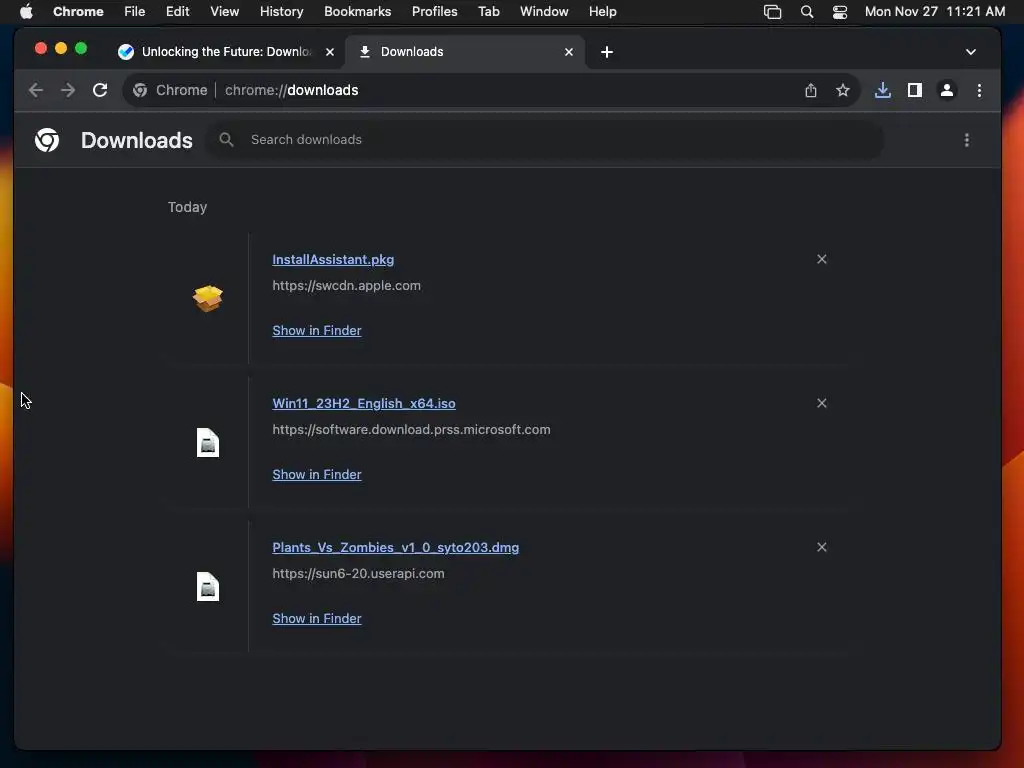This screenshot has height=768, width=1024.
Task: Open the new tab plus button
Action: 607,52
